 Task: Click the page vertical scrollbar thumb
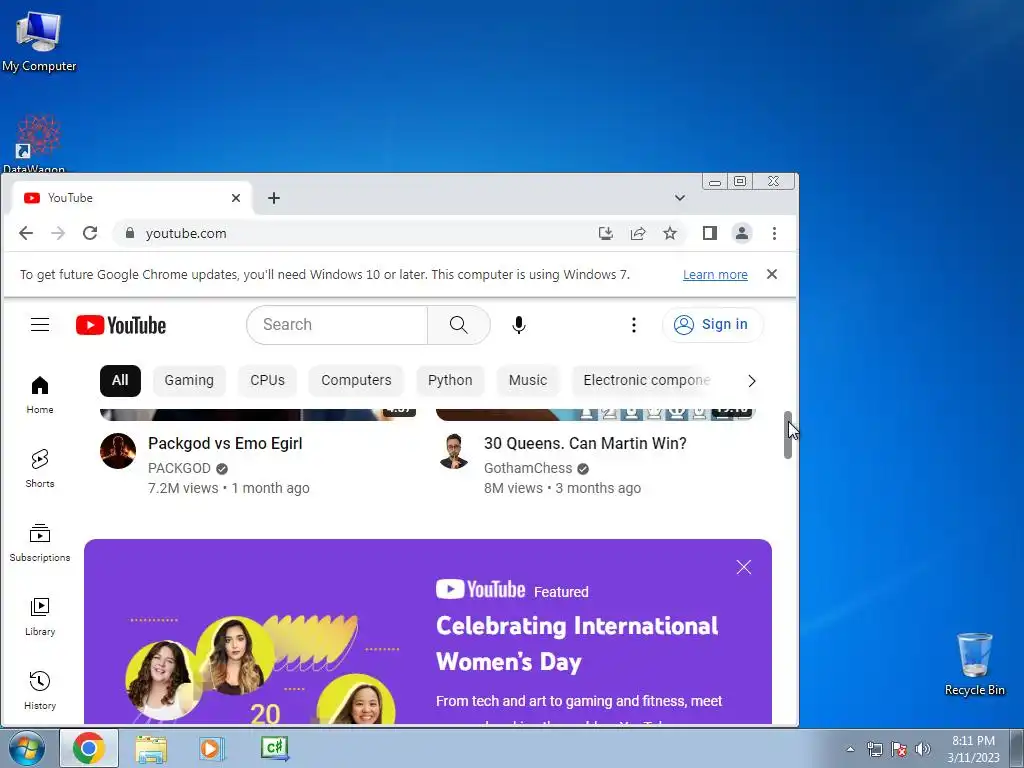pyautogui.click(x=788, y=435)
